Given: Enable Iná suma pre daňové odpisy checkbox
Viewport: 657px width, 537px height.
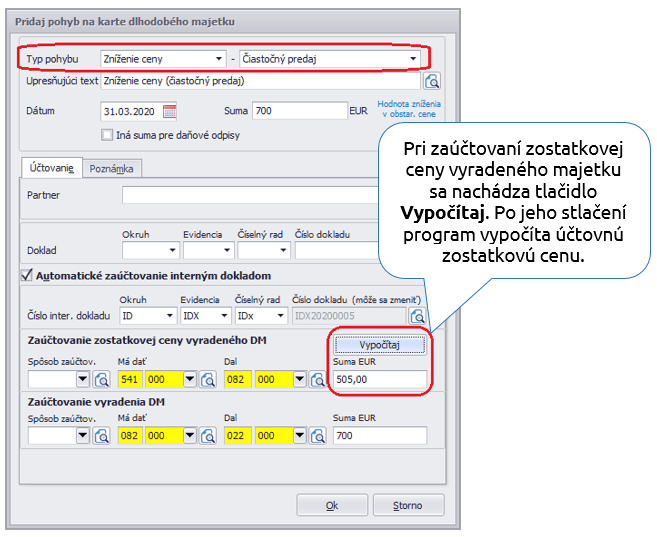Looking at the screenshot, I should coord(108,135).
